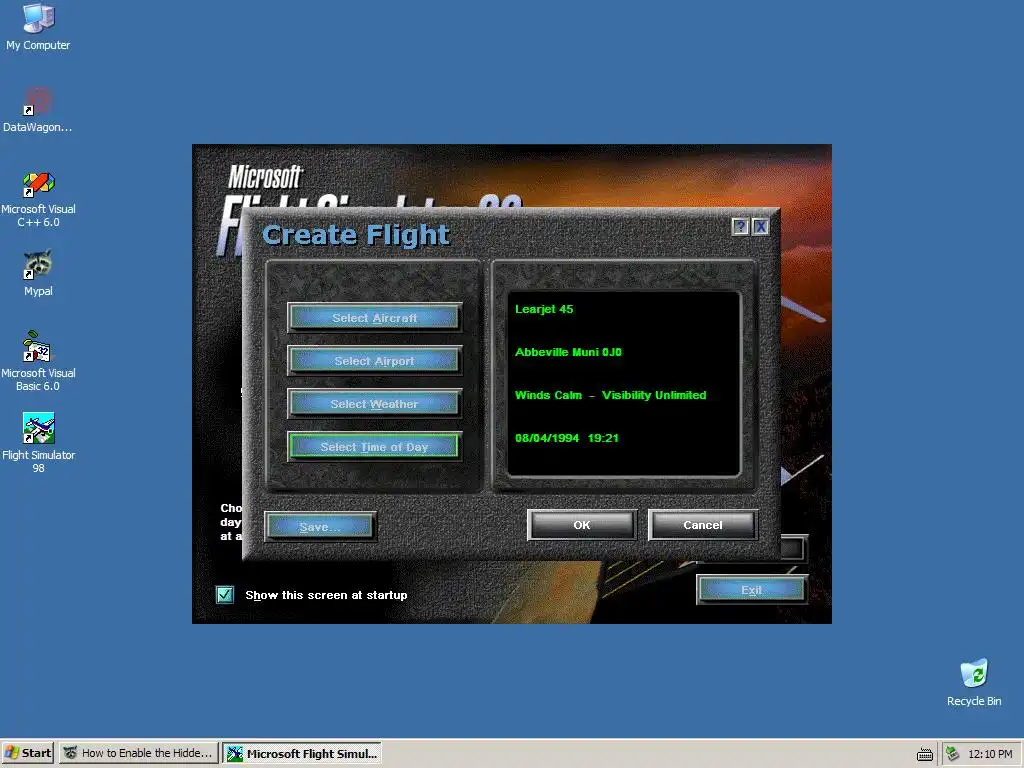Click the help question mark button in Create Flight

click(x=740, y=227)
